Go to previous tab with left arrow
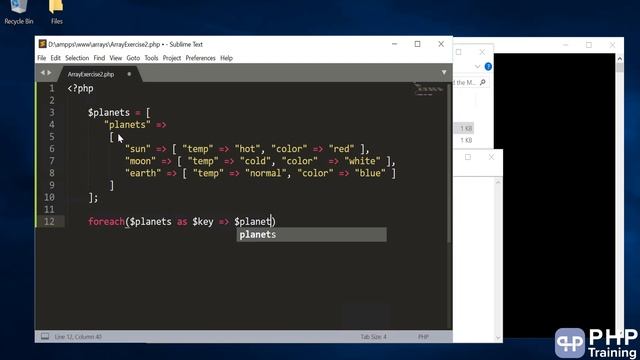The height and width of the screenshot is (360, 640). coord(42,73)
